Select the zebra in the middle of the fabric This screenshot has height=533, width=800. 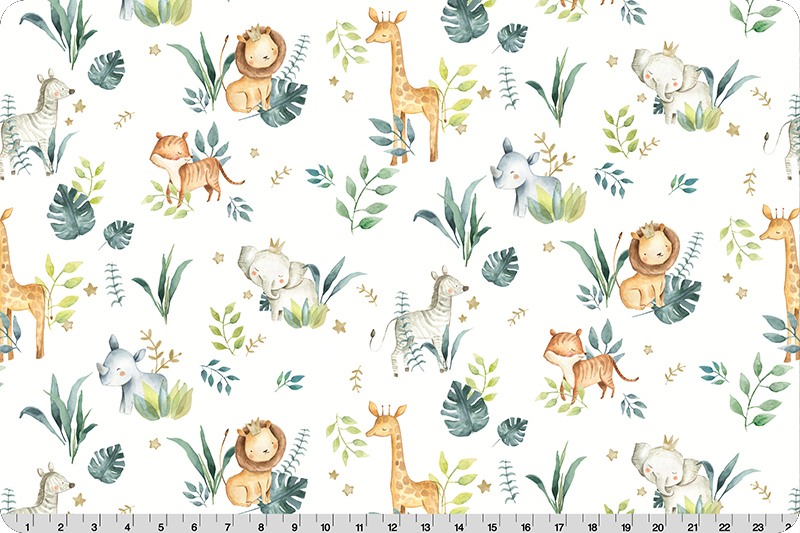click(x=418, y=318)
